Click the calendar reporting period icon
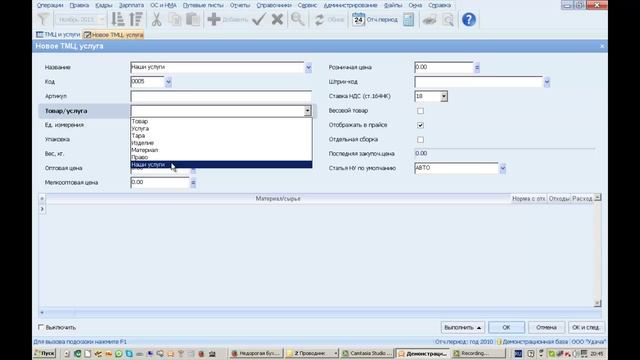 tap(358, 19)
